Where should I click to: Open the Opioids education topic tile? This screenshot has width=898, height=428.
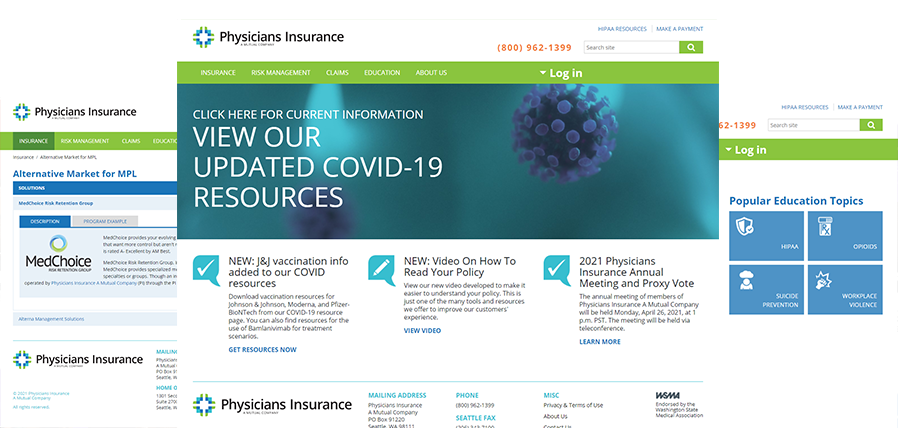point(845,235)
